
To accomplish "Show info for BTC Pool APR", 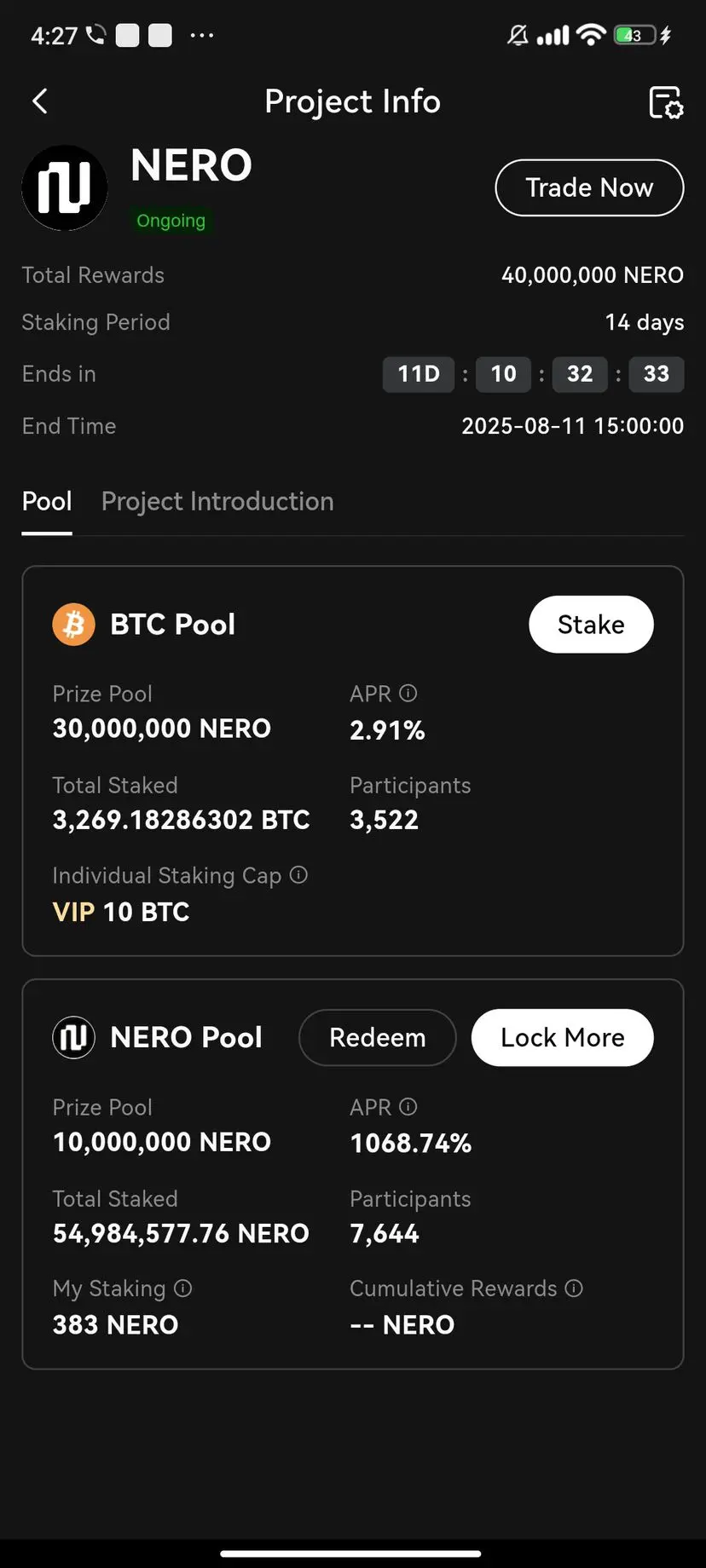I will coord(408,694).
